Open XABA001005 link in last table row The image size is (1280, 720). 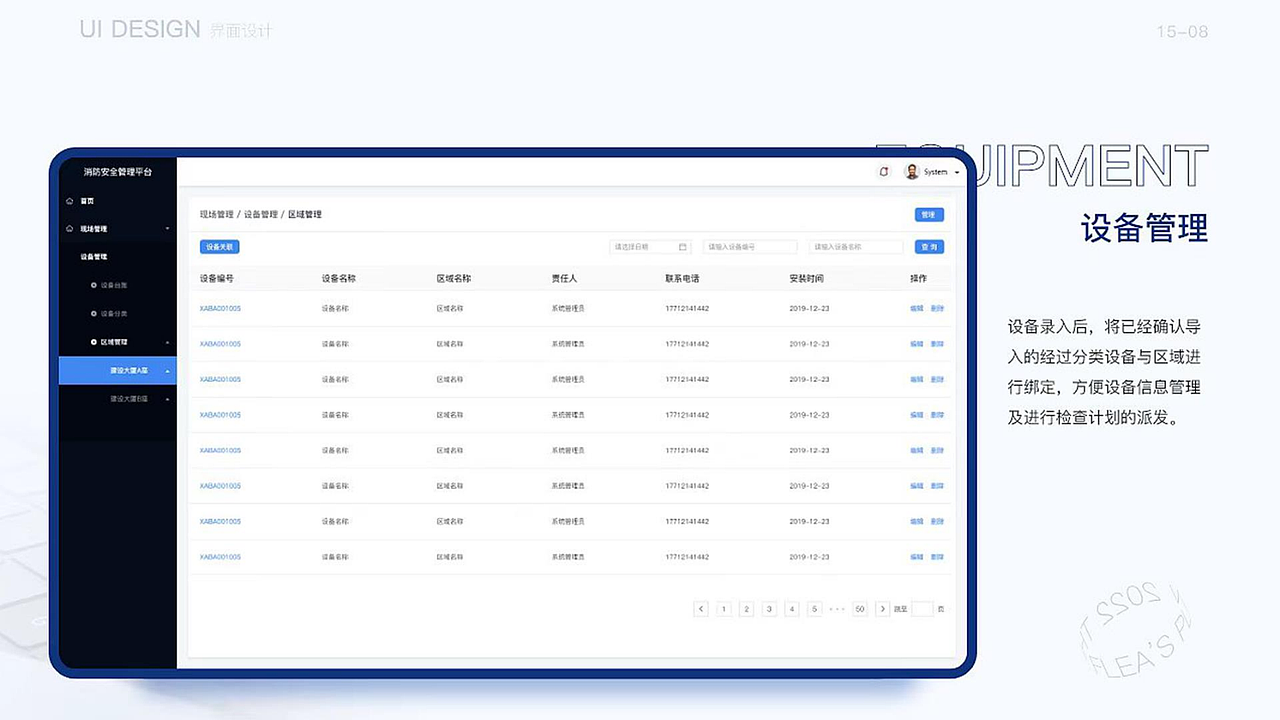tap(220, 557)
